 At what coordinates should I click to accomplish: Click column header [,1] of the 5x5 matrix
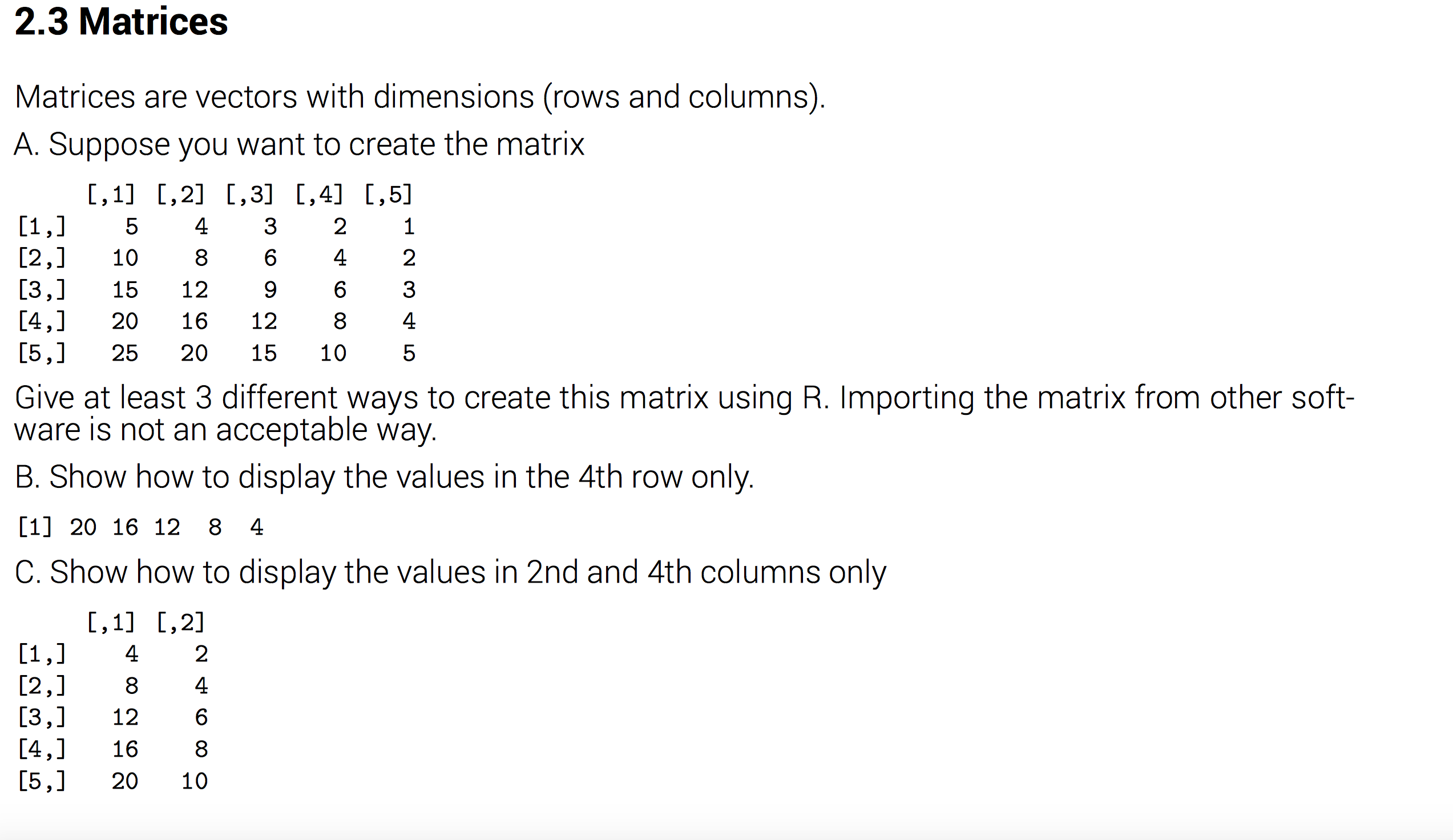111,194
